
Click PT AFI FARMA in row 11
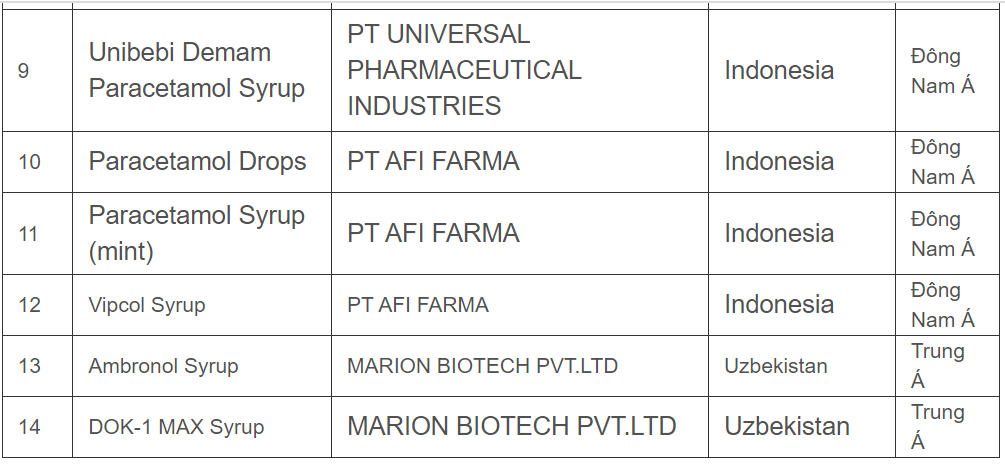[x=433, y=233]
